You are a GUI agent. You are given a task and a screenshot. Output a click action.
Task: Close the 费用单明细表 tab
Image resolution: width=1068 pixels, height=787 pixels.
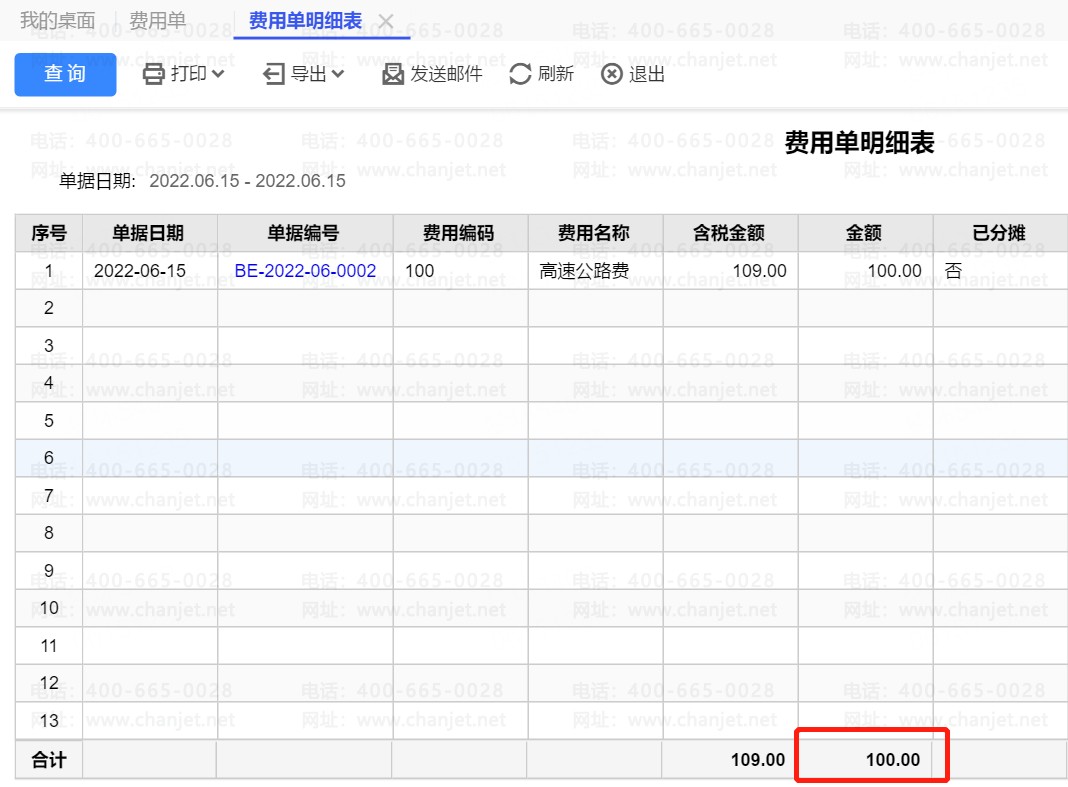pyautogui.click(x=386, y=21)
